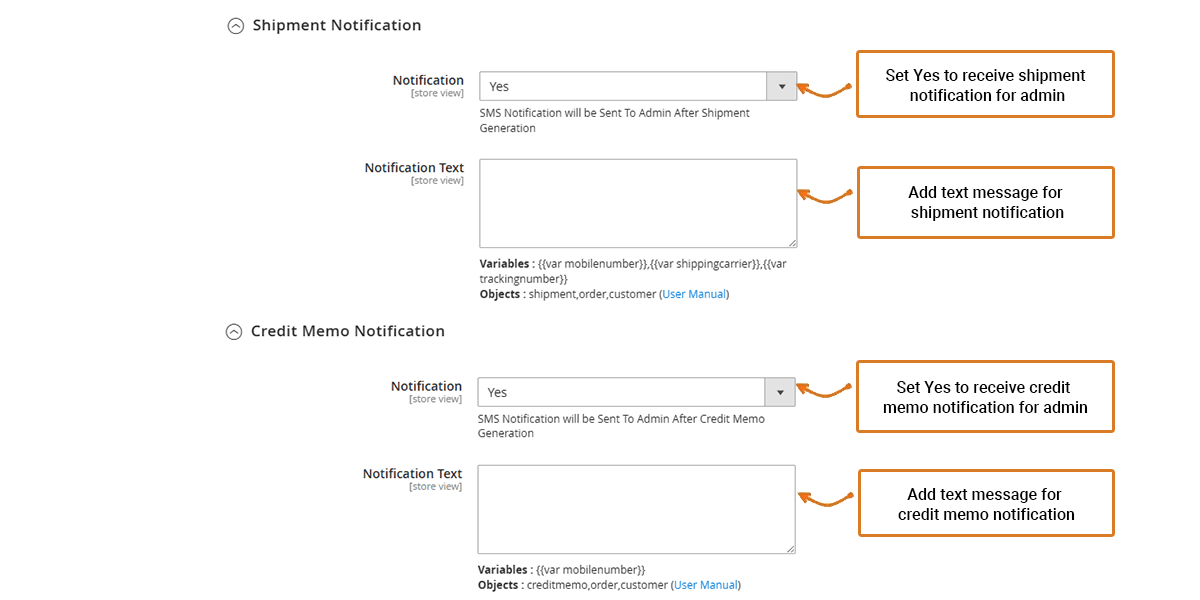Click the "Add text message for credit memo notification" callout
The height and width of the screenshot is (600, 1200).
click(985, 504)
